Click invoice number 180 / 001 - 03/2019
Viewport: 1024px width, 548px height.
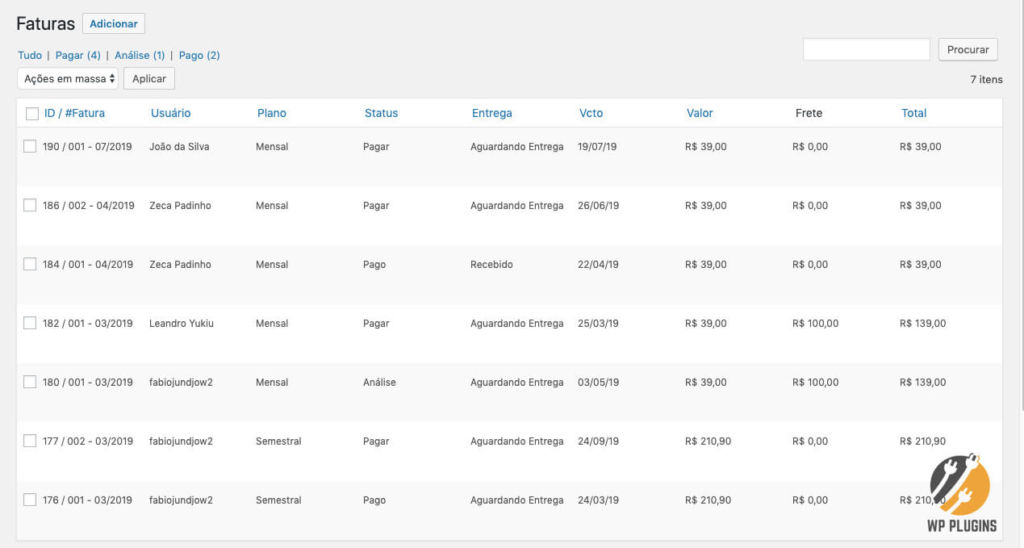tap(88, 382)
